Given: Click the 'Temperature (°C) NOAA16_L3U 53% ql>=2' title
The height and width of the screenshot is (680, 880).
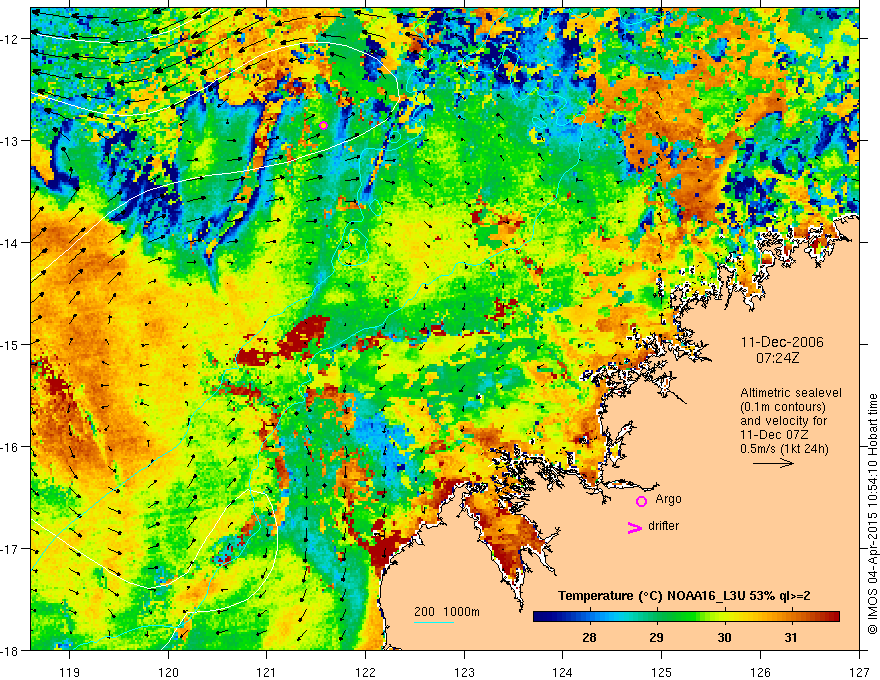Looking at the screenshot, I should point(684,596).
